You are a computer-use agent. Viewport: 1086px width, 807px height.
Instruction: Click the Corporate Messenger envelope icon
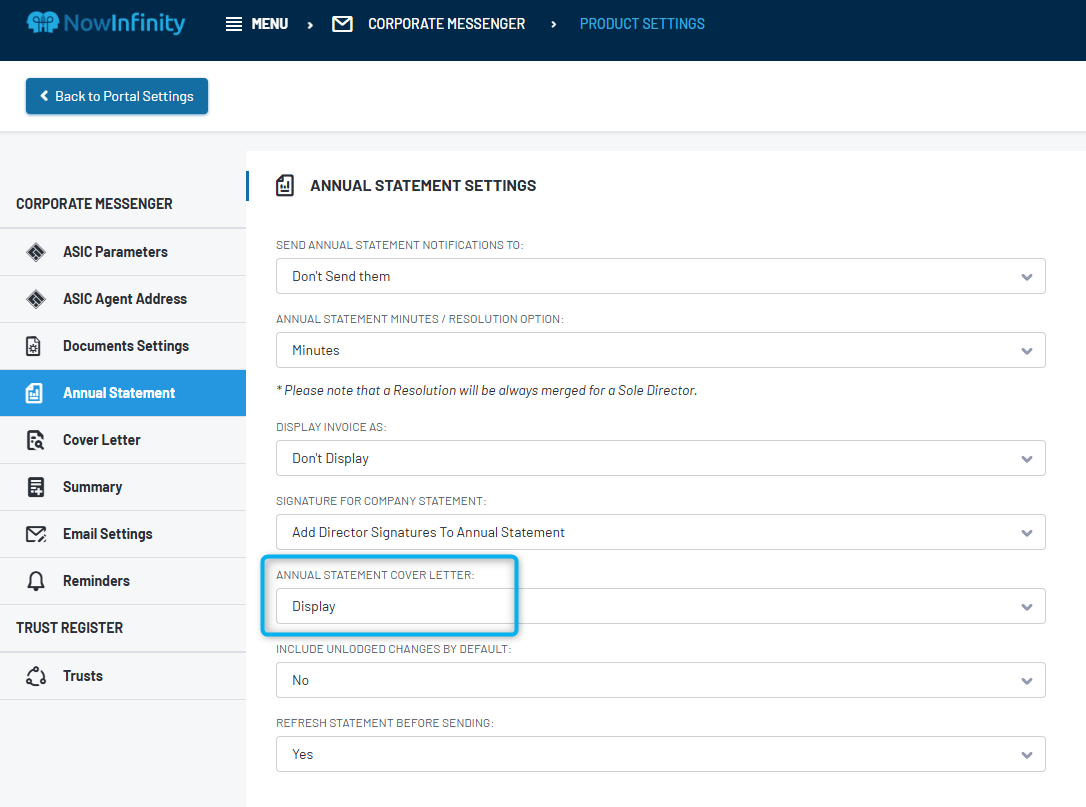click(x=342, y=24)
